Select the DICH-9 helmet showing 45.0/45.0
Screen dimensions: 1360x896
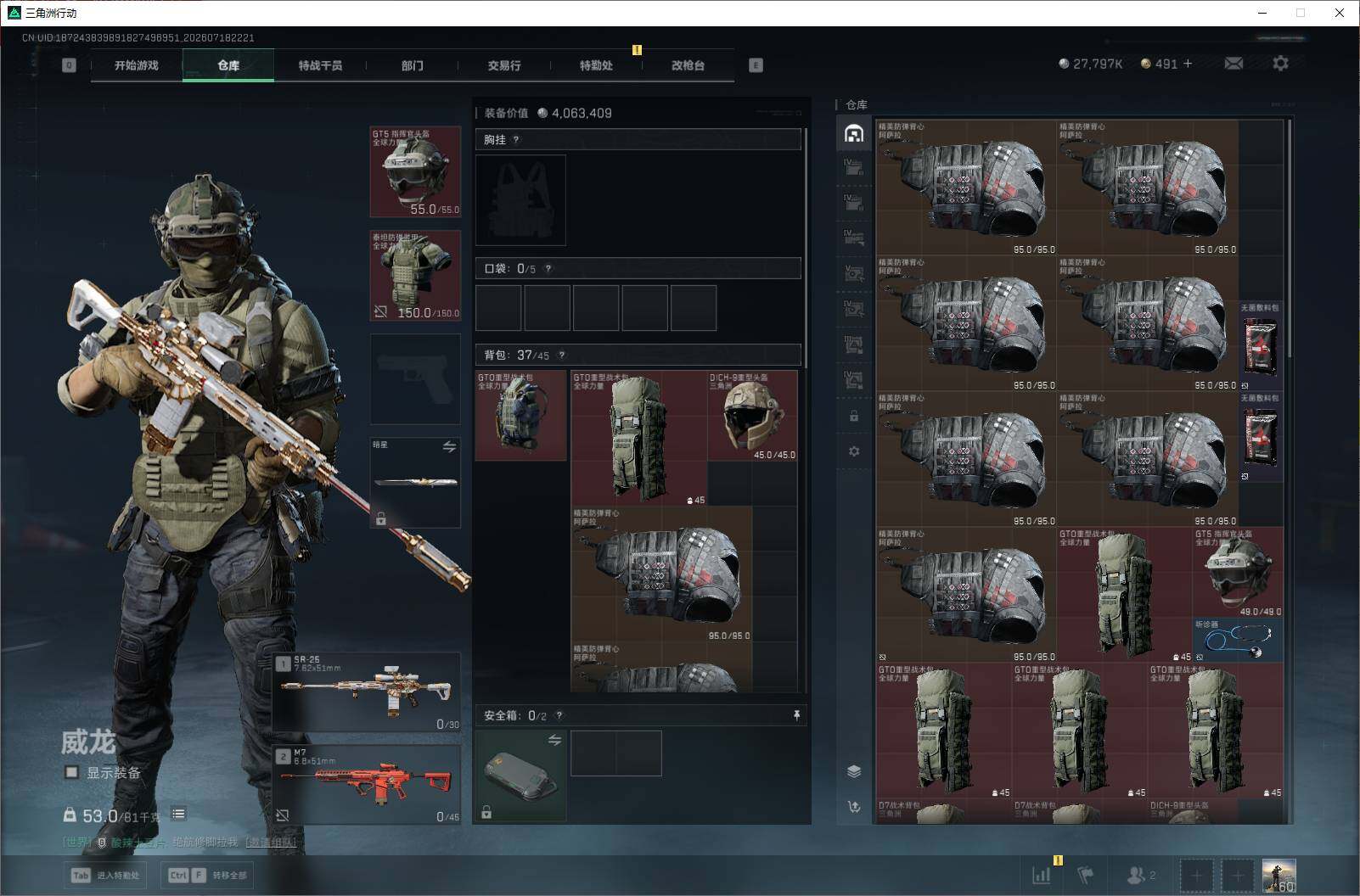tap(752, 416)
